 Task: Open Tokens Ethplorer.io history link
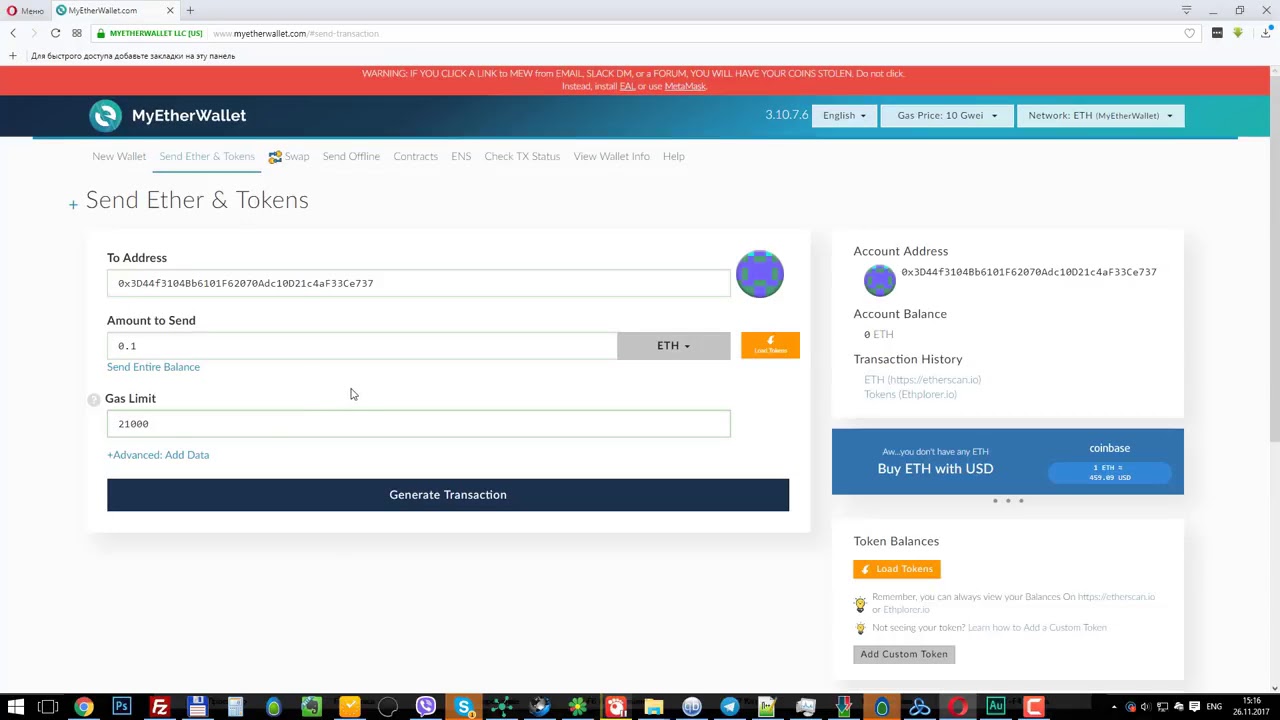910,394
